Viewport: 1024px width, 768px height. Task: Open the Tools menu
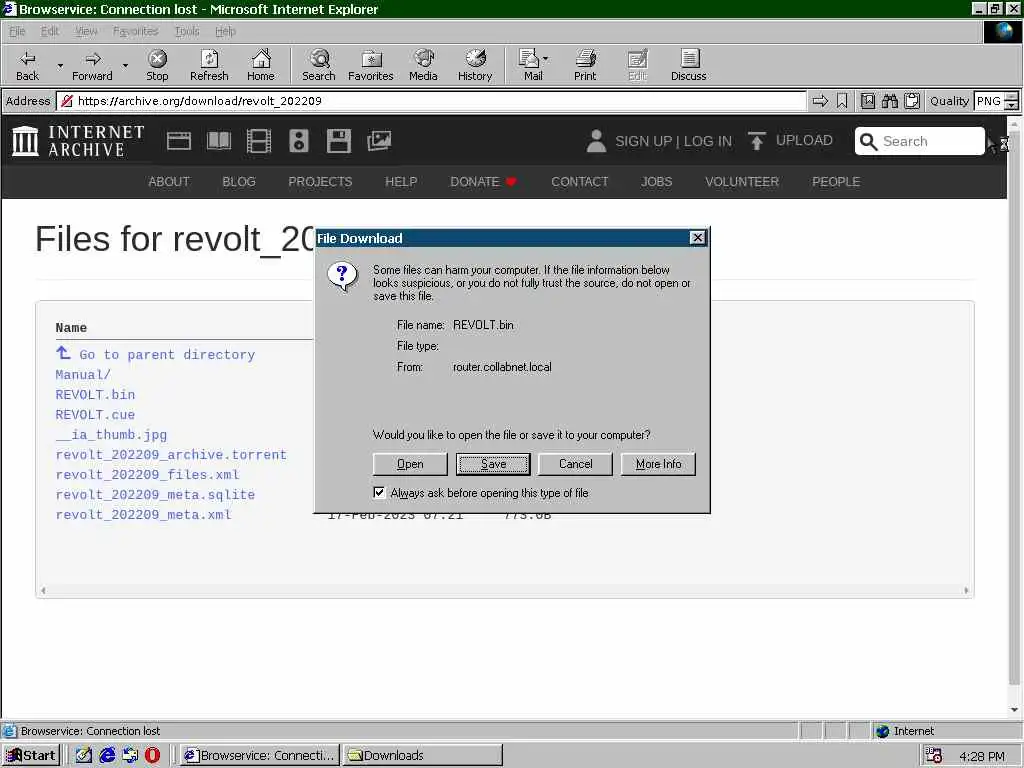click(x=187, y=31)
